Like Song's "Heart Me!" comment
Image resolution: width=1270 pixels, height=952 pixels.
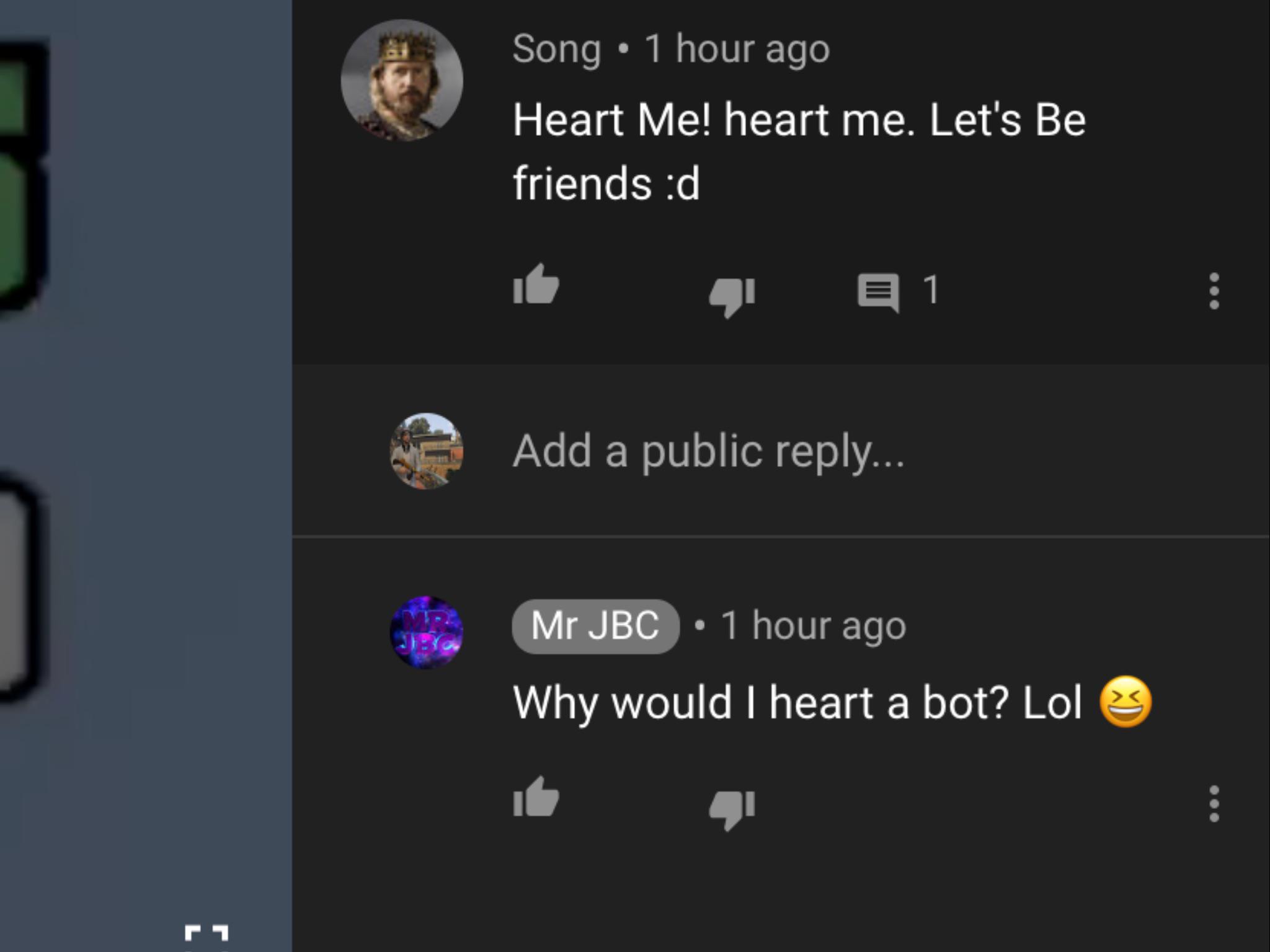[x=536, y=286]
